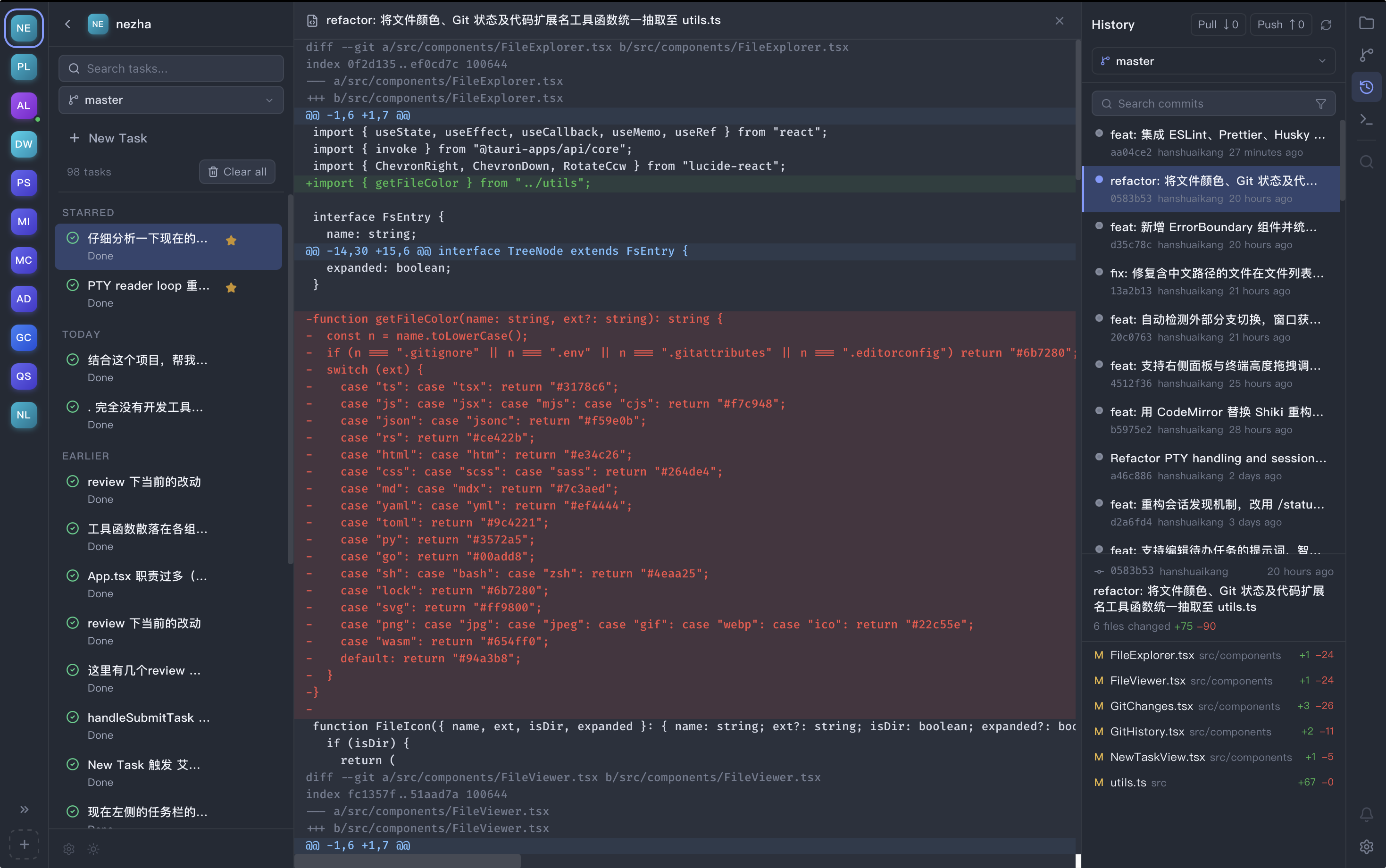
Task: Select the History clock icon in right sidebar
Action: 1366,87
